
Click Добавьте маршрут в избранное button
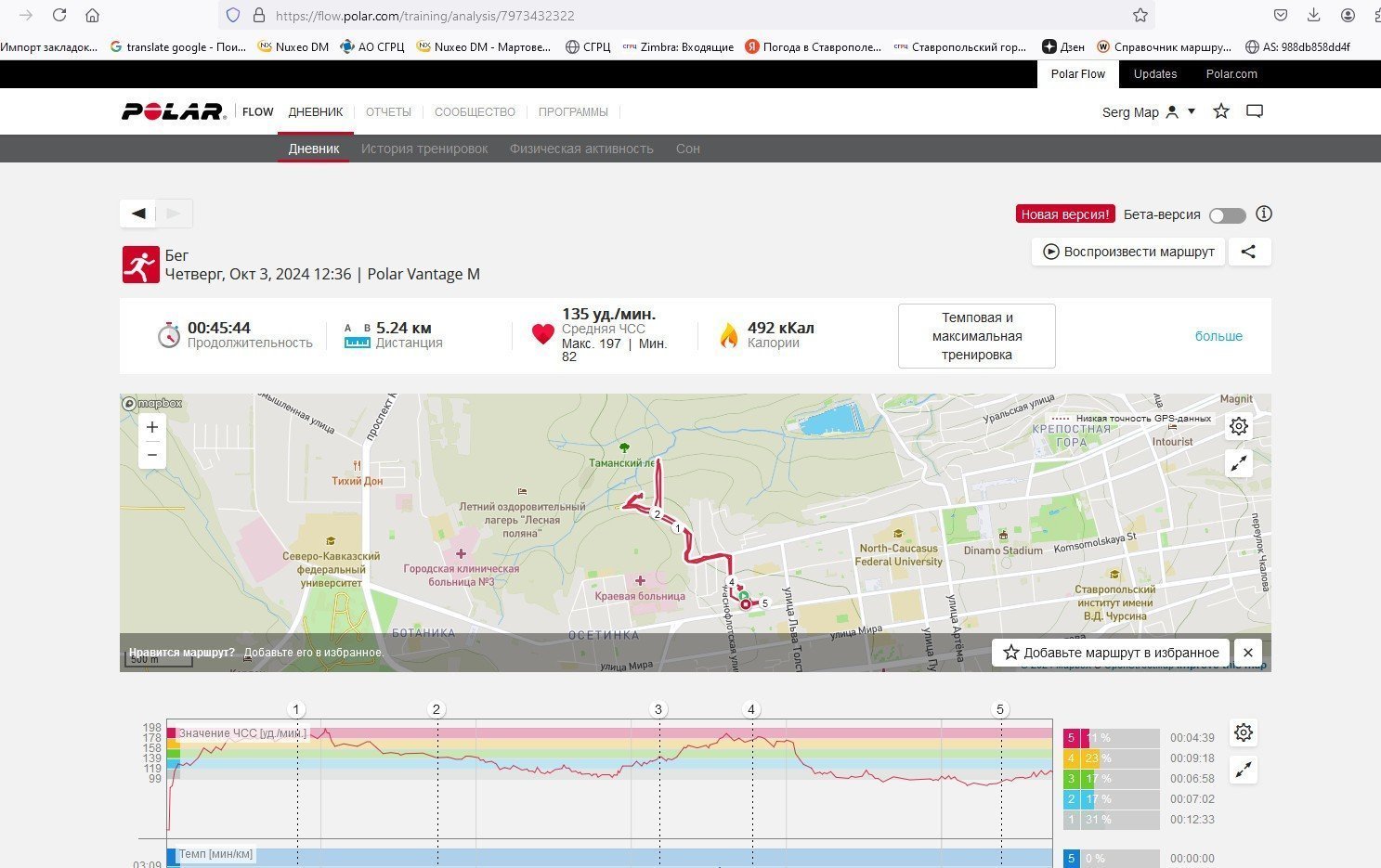click(1111, 653)
